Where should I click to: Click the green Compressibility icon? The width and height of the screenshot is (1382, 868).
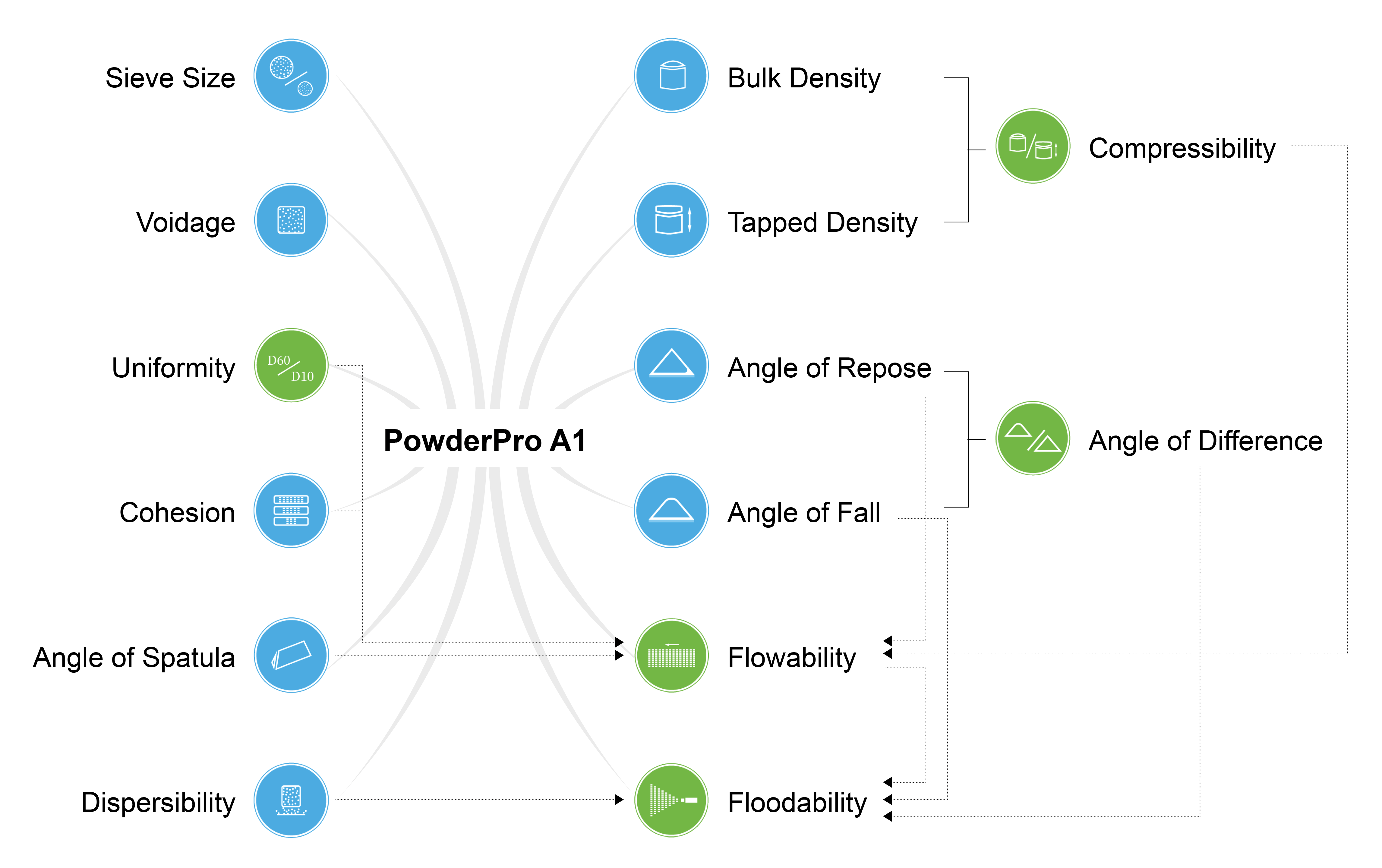(1033, 146)
